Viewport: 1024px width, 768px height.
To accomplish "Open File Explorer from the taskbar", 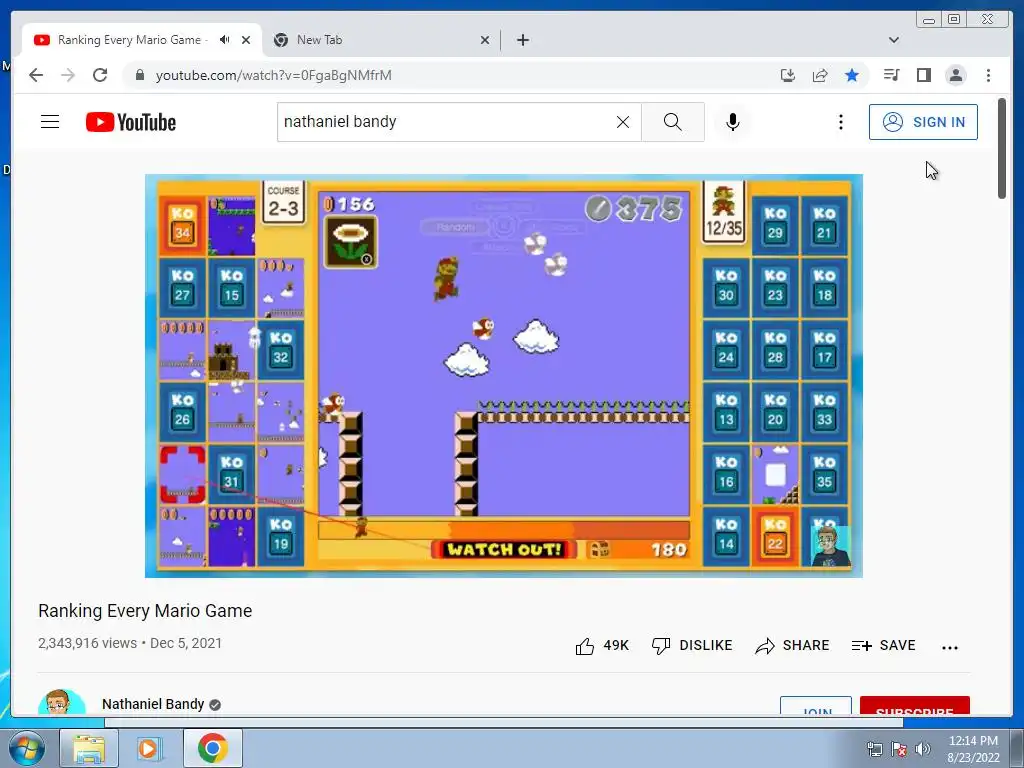I will tap(89, 748).
